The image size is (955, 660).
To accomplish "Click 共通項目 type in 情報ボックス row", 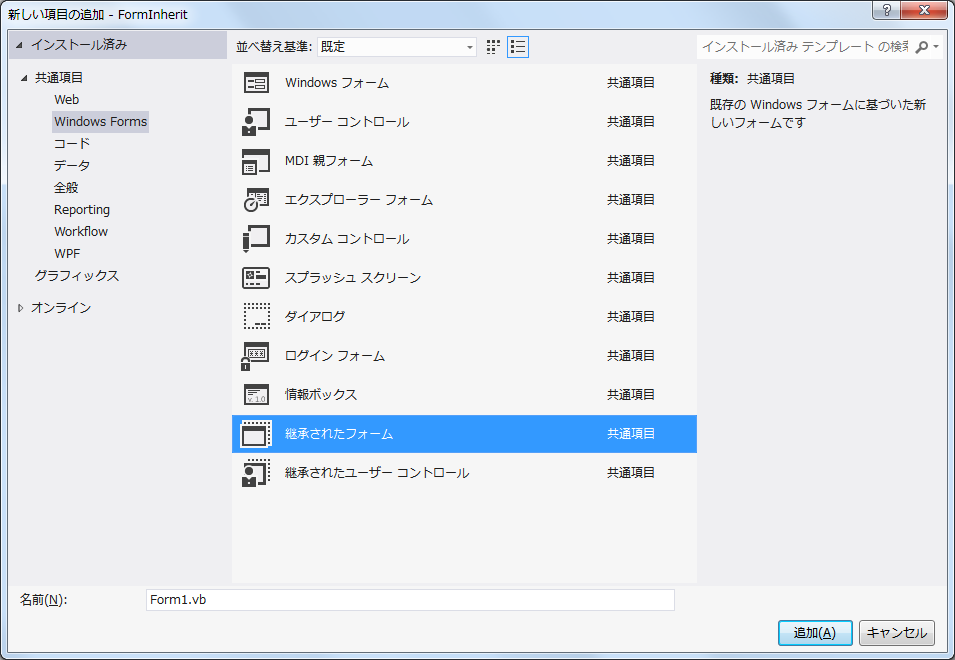I will (630, 395).
